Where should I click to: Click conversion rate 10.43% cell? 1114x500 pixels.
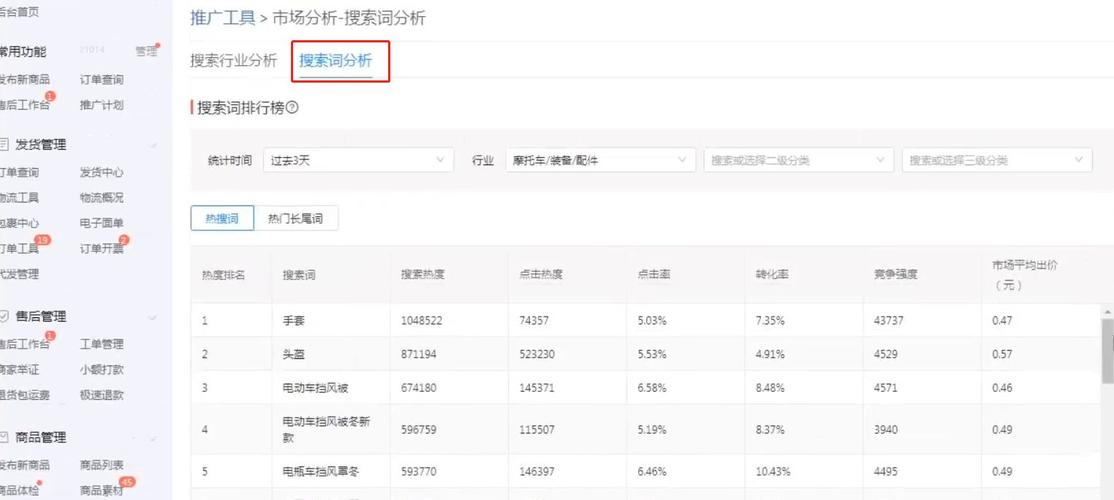(x=773, y=472)
